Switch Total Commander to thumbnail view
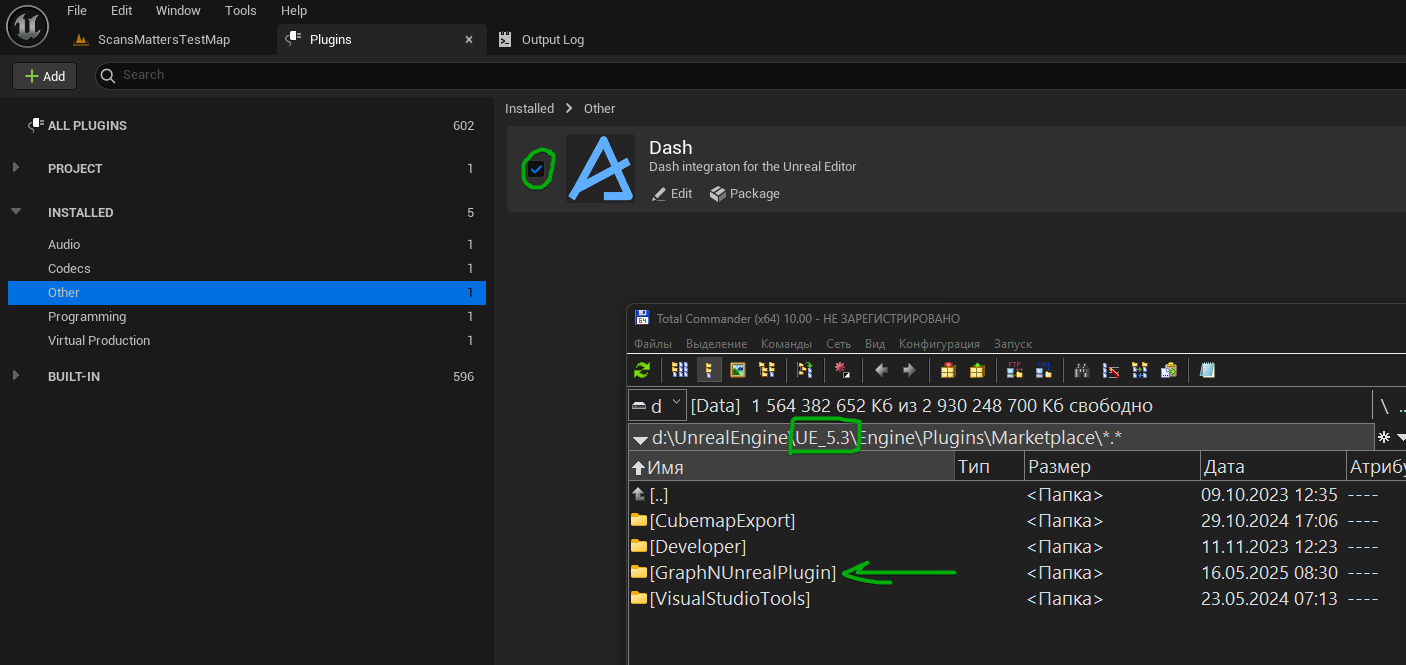This screenshot has height=665, width=1406. pyautogui.click(x=738, y=370)
